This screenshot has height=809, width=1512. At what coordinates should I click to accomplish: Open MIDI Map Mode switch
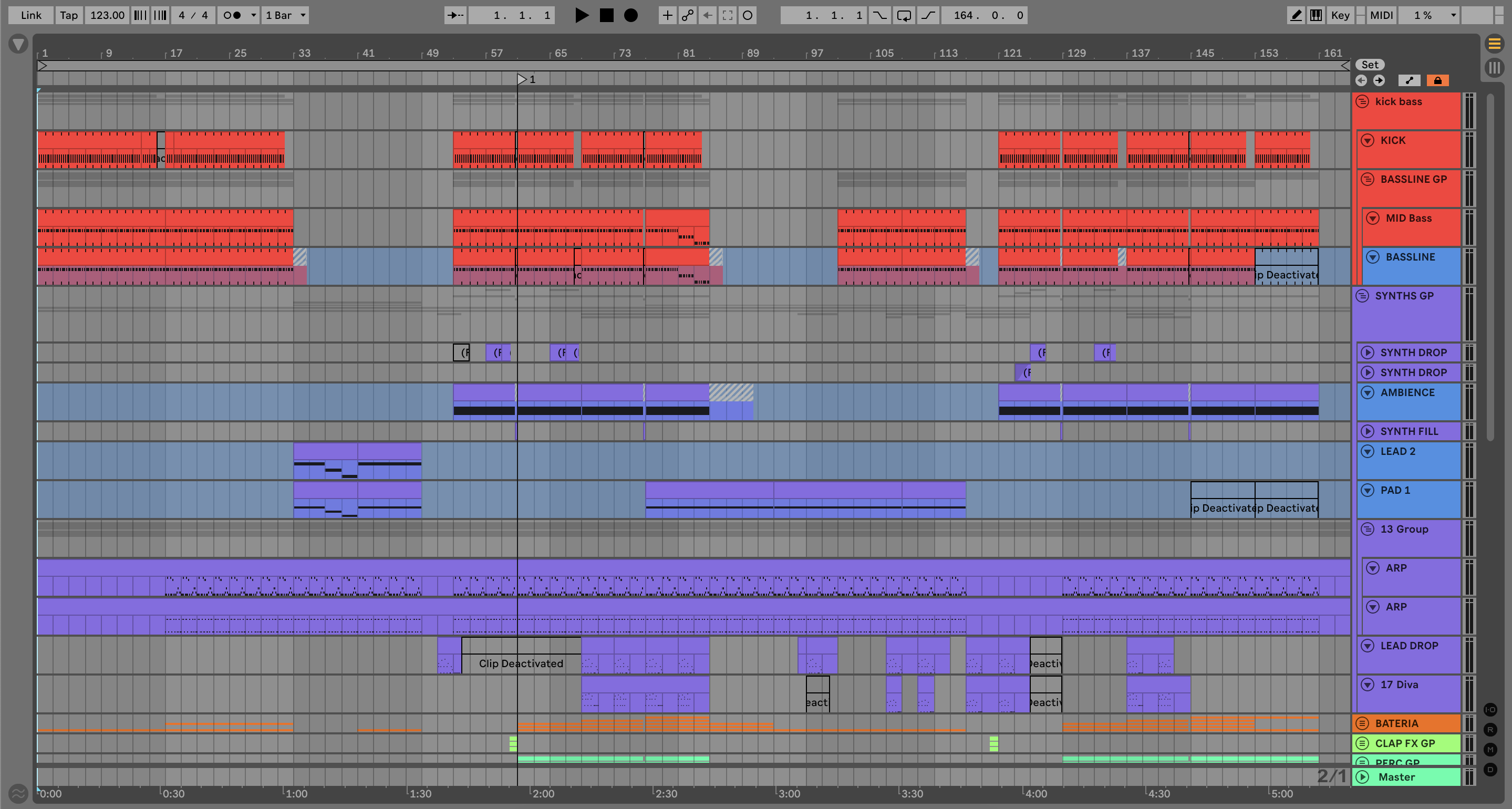click(x=1381, y=15)
